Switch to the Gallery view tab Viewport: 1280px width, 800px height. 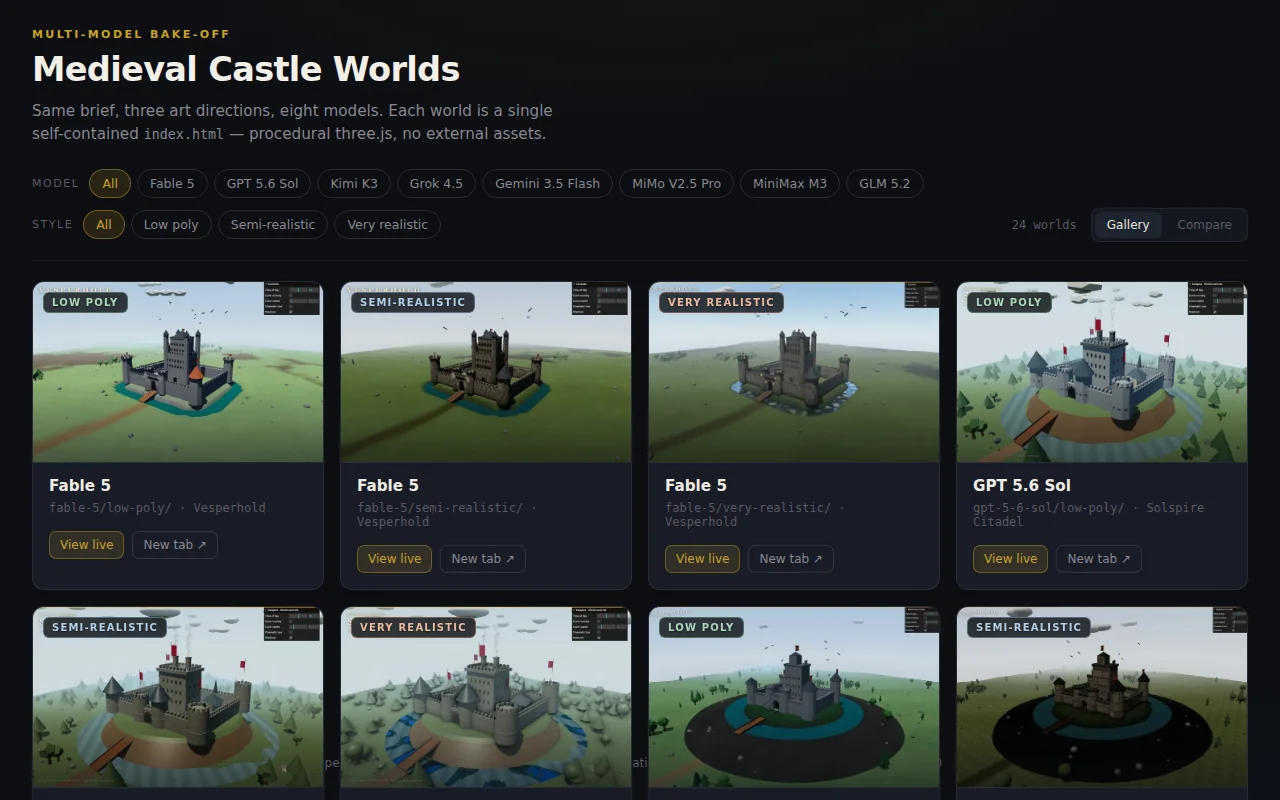[x=1128, y=224]
